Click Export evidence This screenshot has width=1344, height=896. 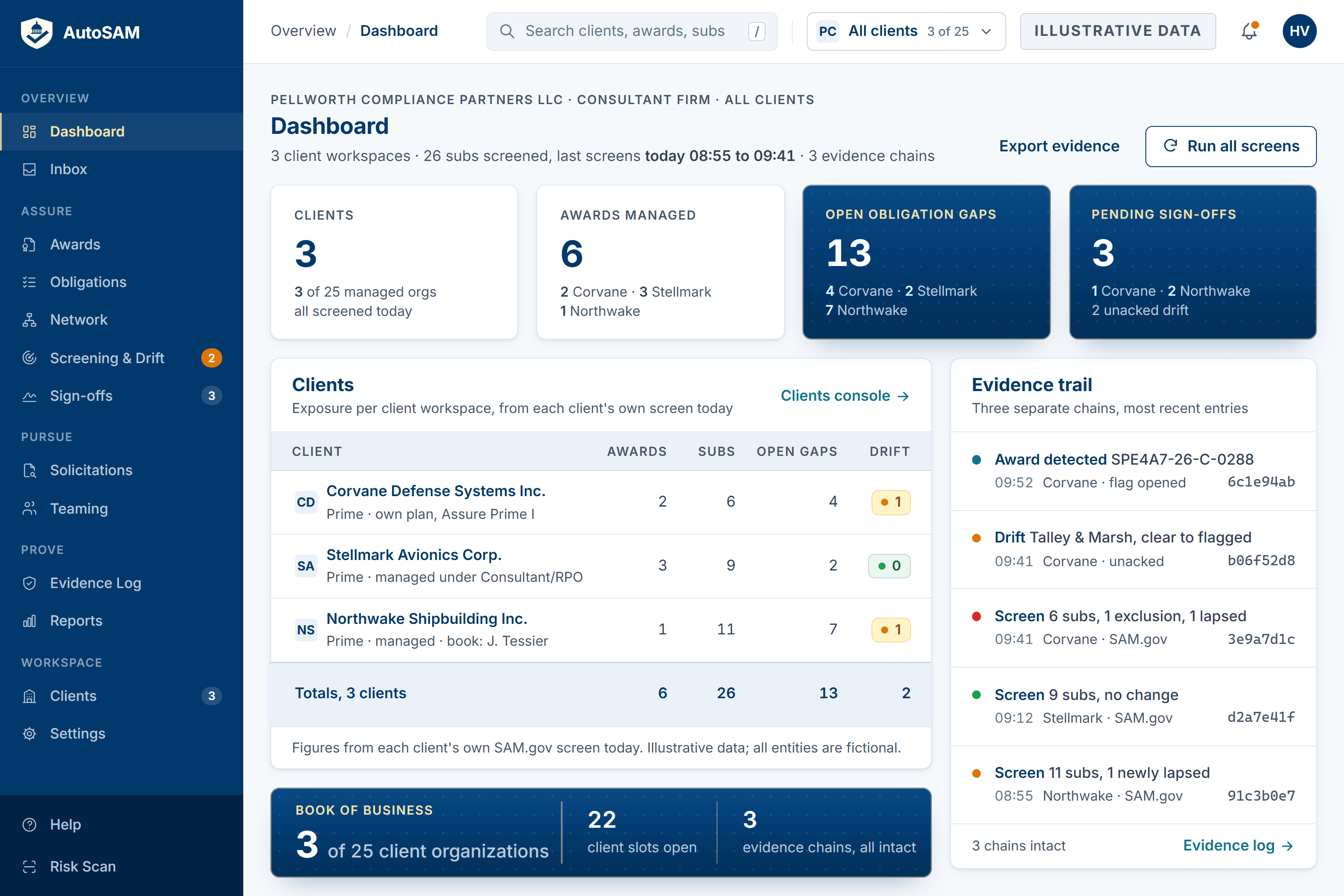[1059, 146]
